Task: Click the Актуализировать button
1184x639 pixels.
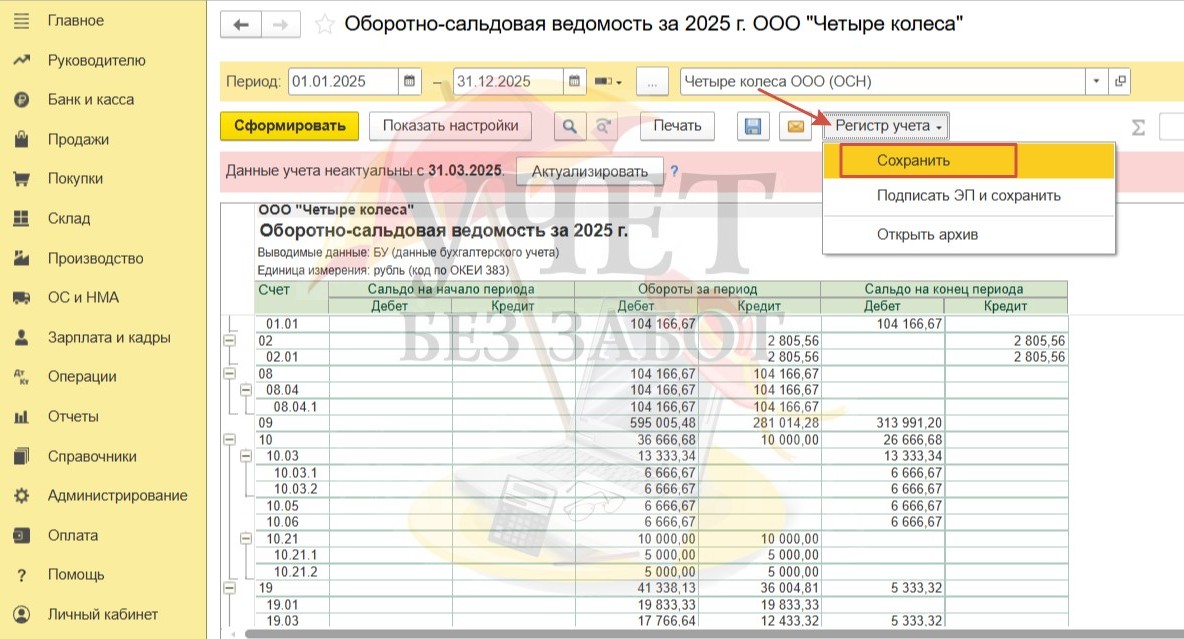Action: 589,171
